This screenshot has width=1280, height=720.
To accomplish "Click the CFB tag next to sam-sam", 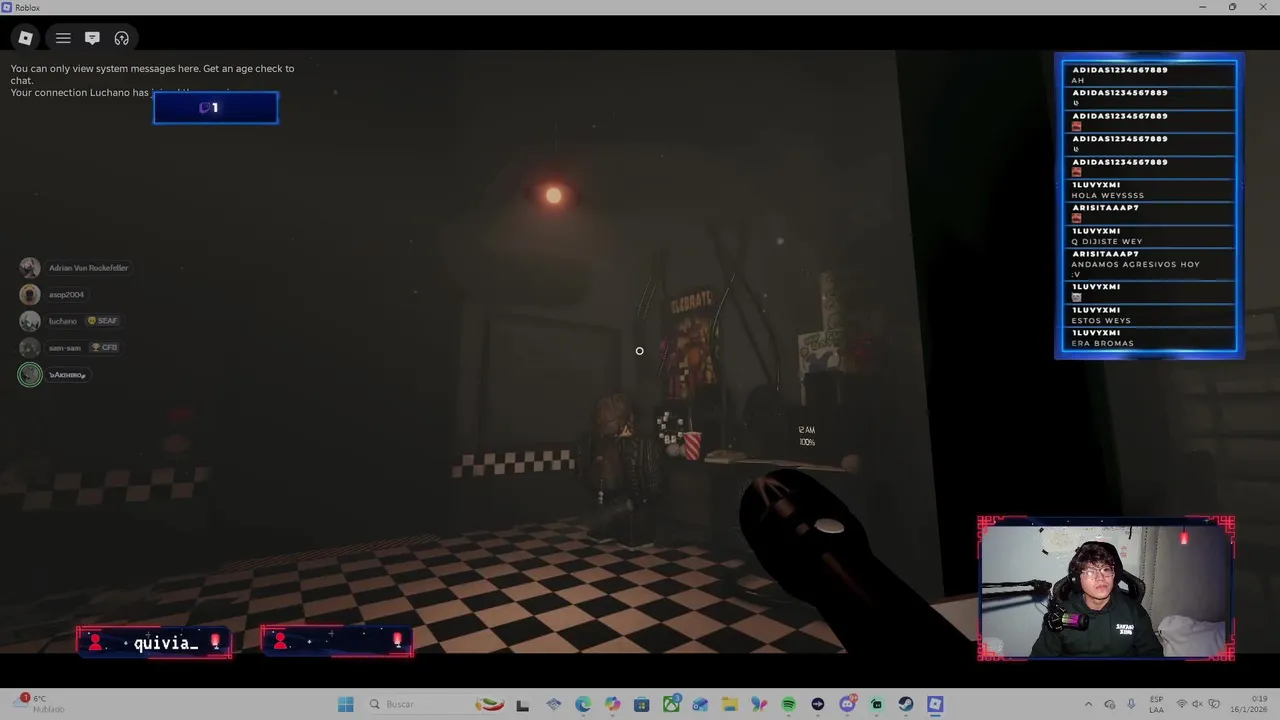I will click(104, 347).
